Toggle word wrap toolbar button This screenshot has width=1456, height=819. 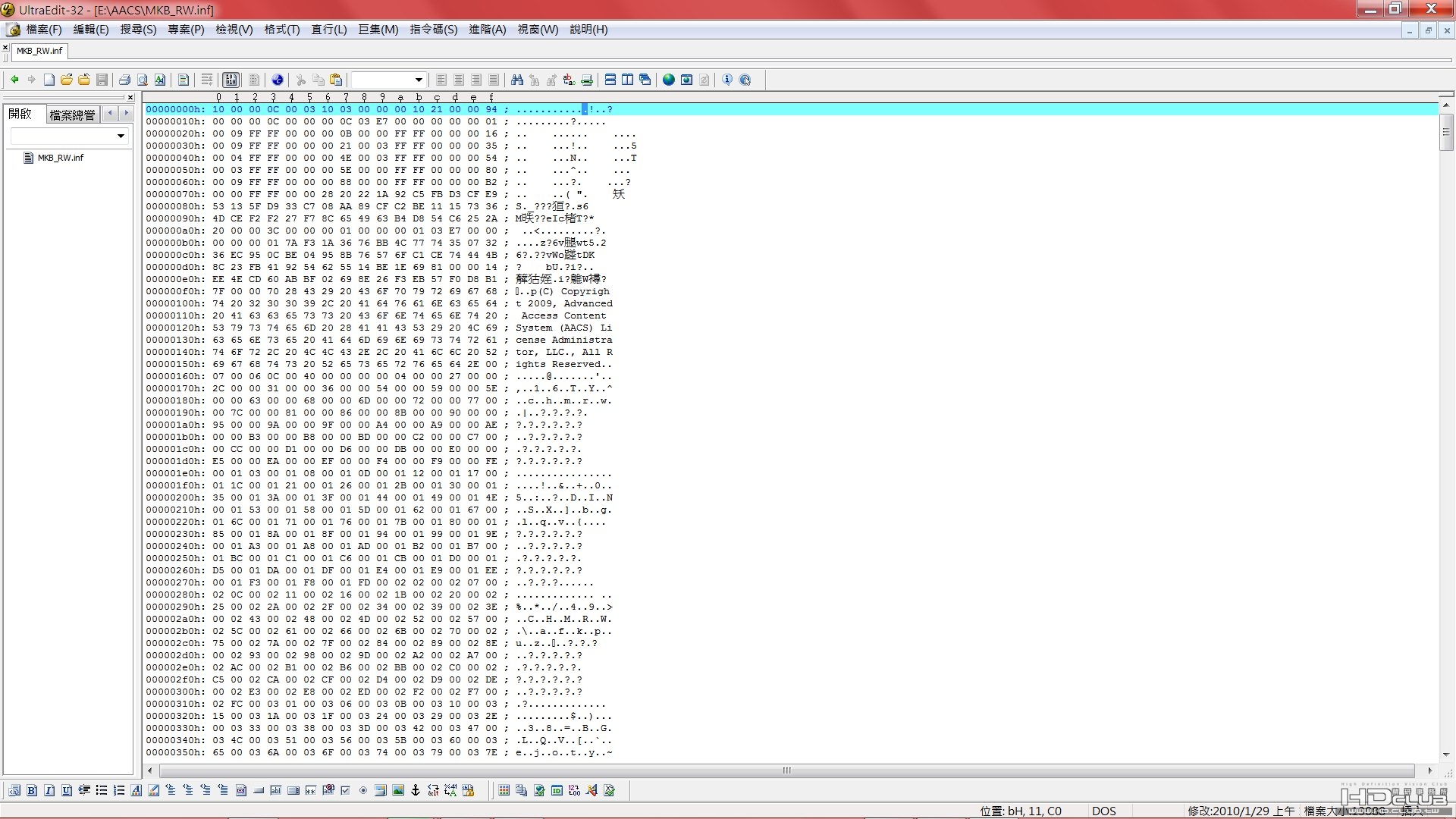[206, 80]
